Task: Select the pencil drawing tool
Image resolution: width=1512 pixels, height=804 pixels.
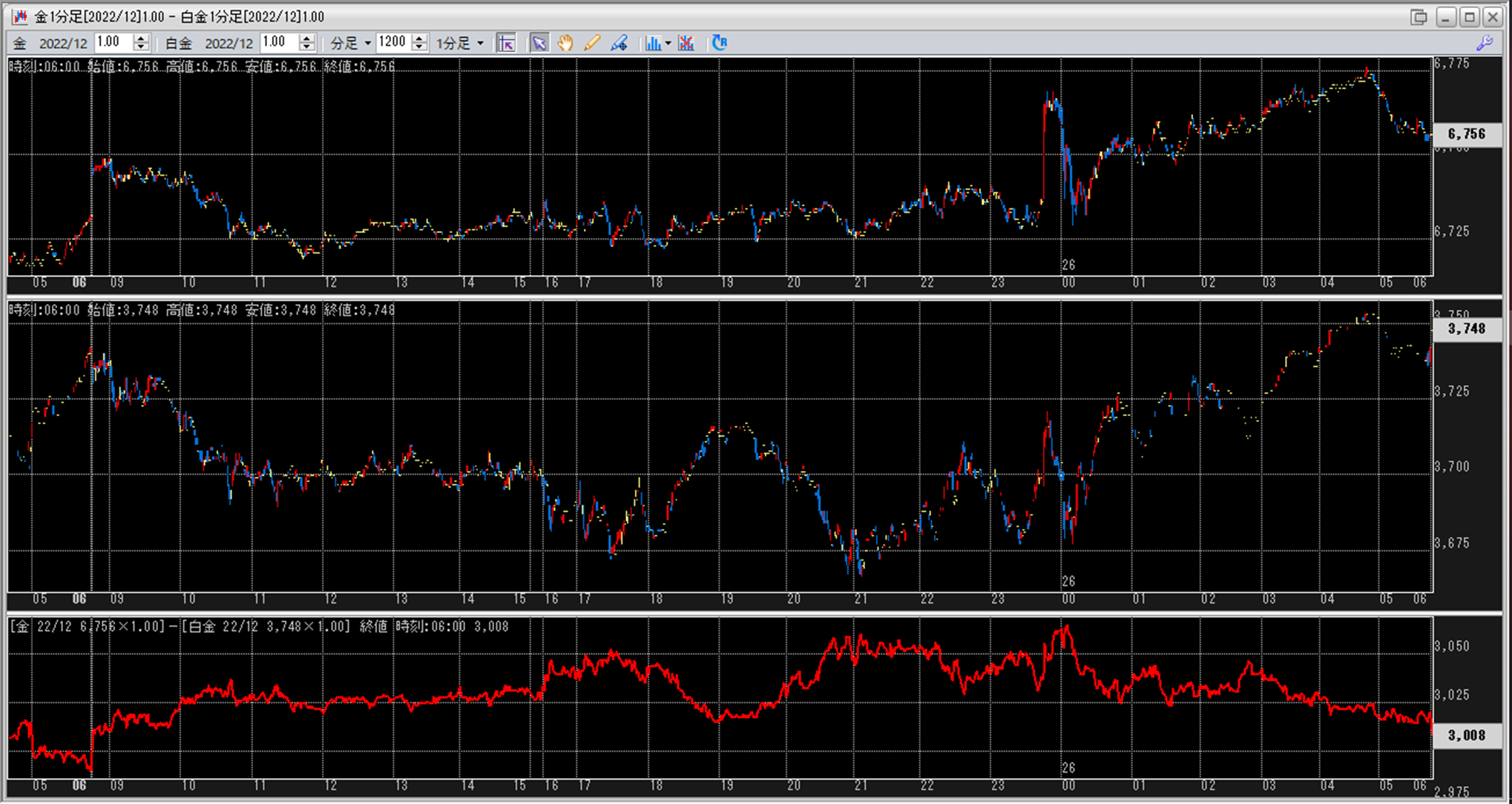Action: coord(591,43)
